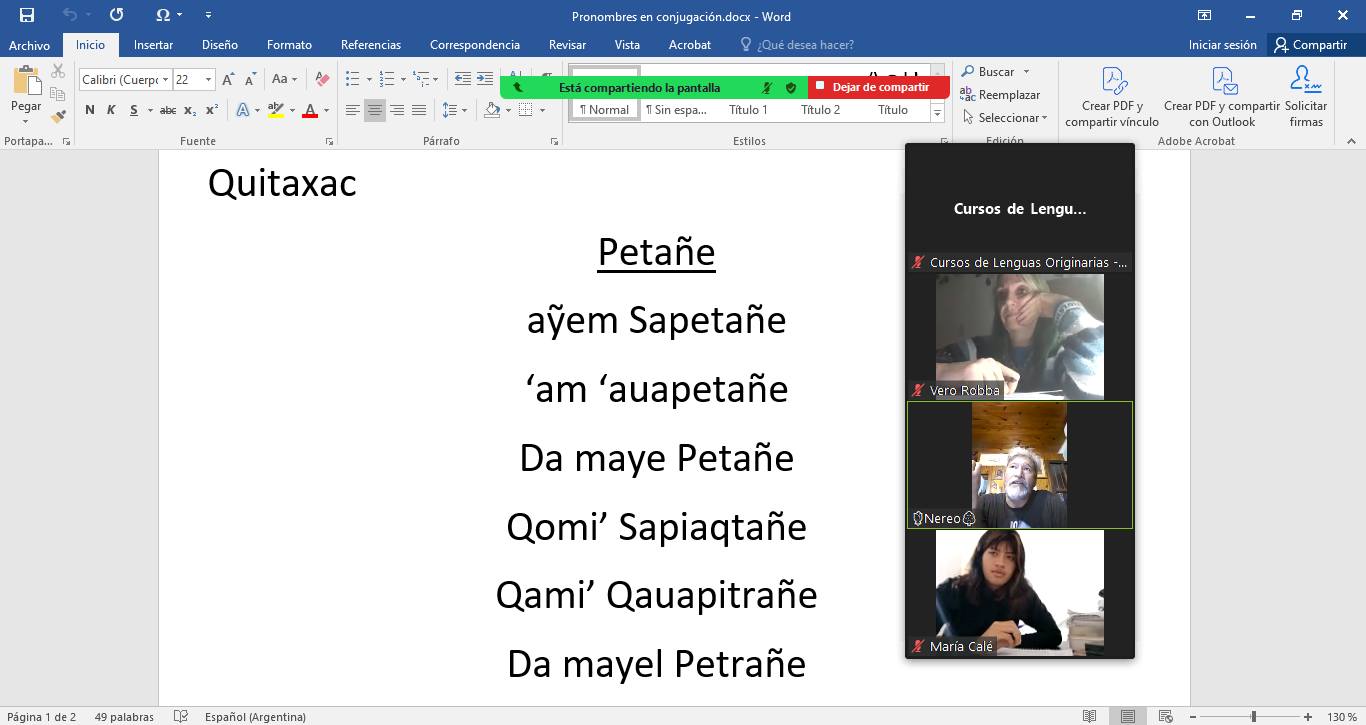Click the Save icon in title bar

27,15
